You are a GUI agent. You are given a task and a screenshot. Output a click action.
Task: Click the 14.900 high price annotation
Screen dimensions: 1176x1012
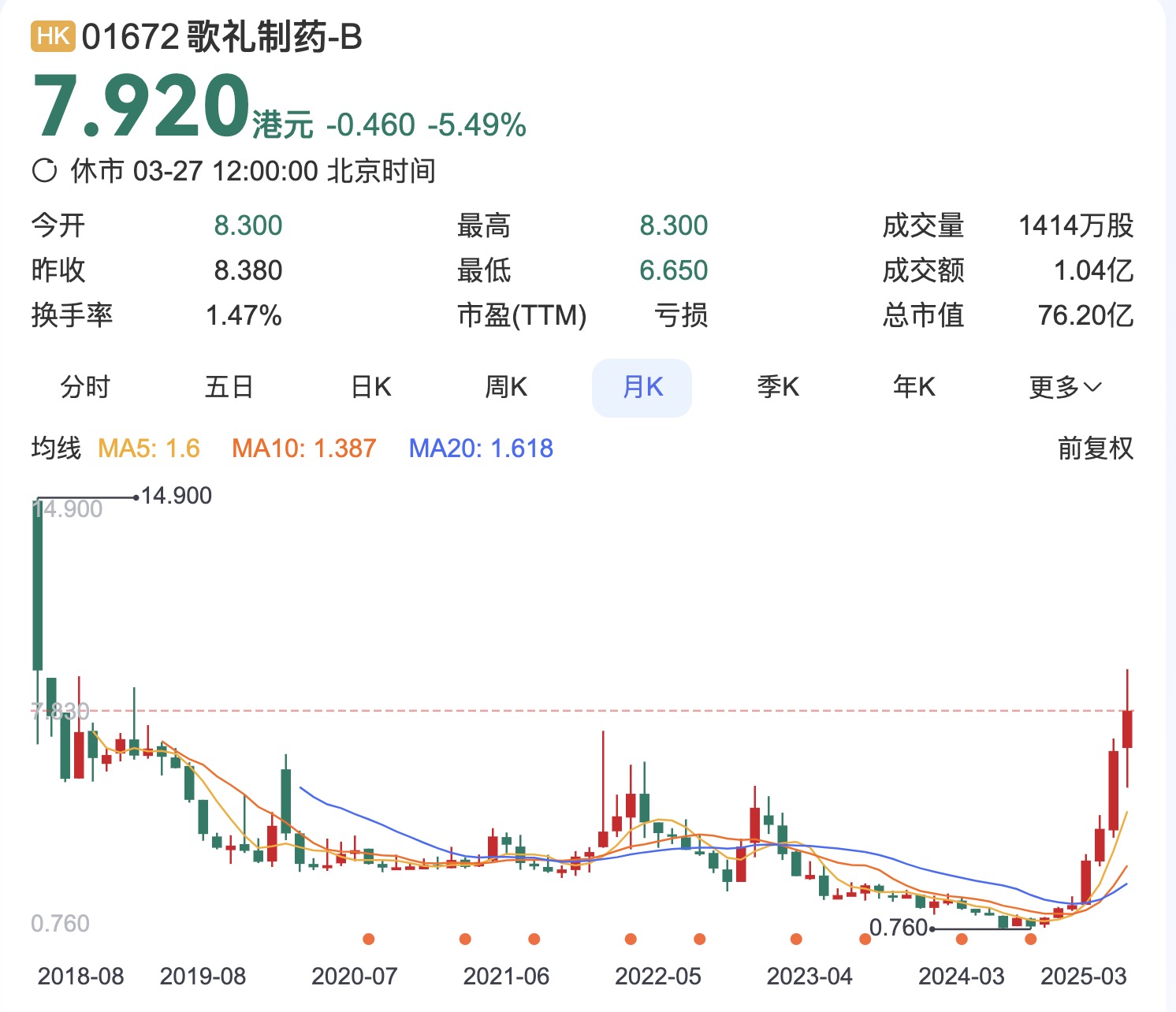pyautogui.click(x=177, y=496)
